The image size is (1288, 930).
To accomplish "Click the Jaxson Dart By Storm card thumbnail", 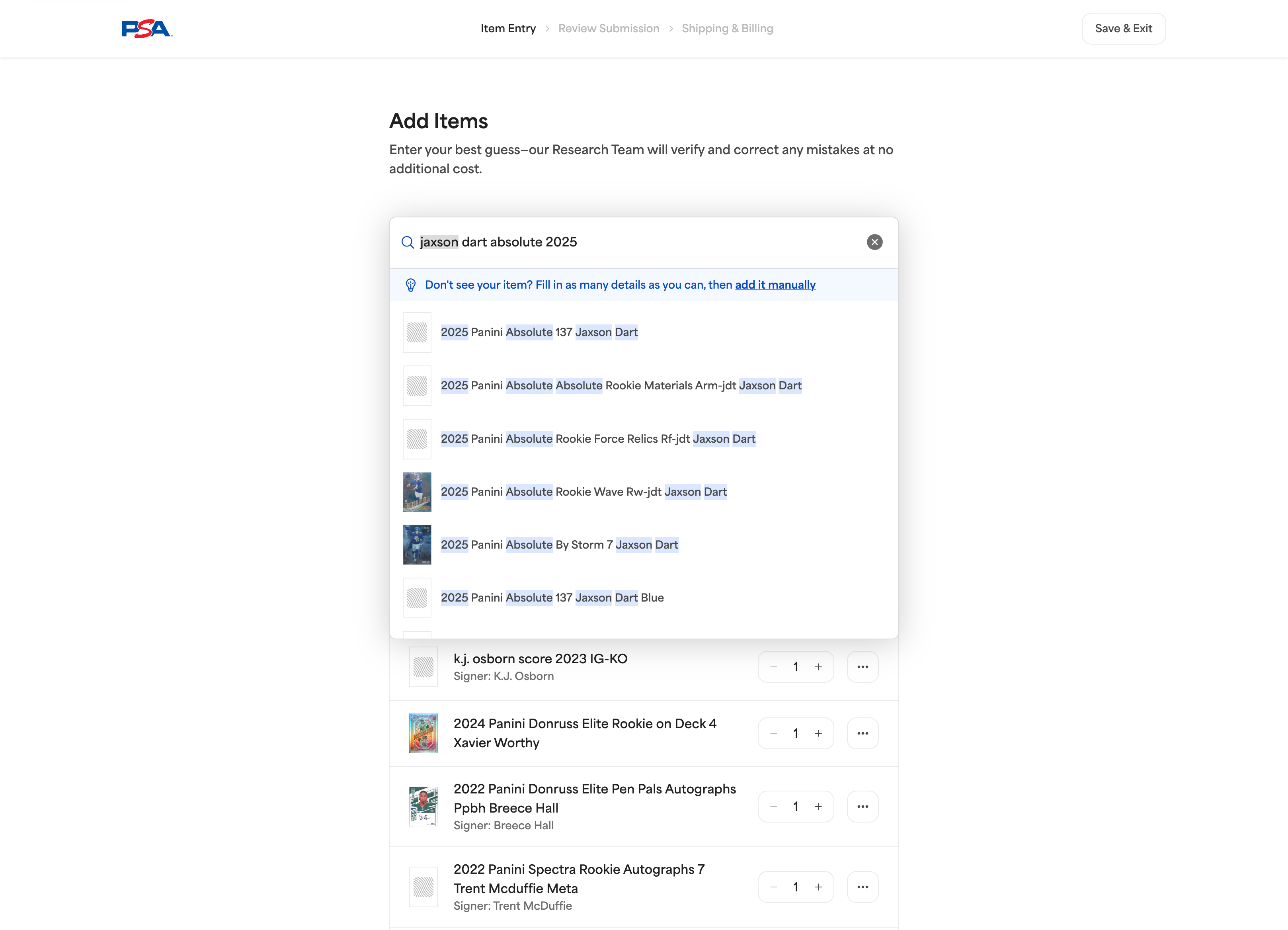I will (x=416, y=544).
